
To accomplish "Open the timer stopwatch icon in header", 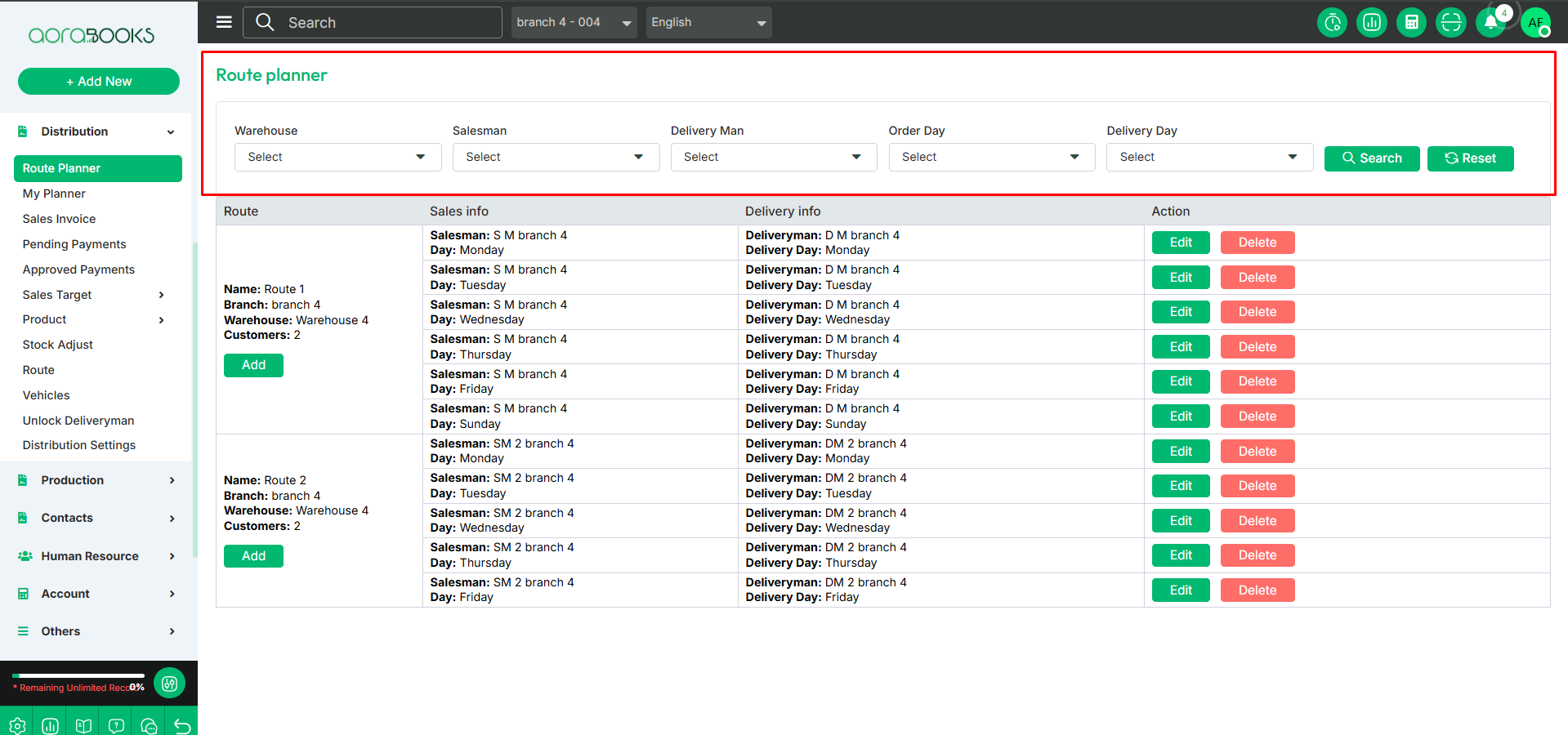I will (1332, 23).
